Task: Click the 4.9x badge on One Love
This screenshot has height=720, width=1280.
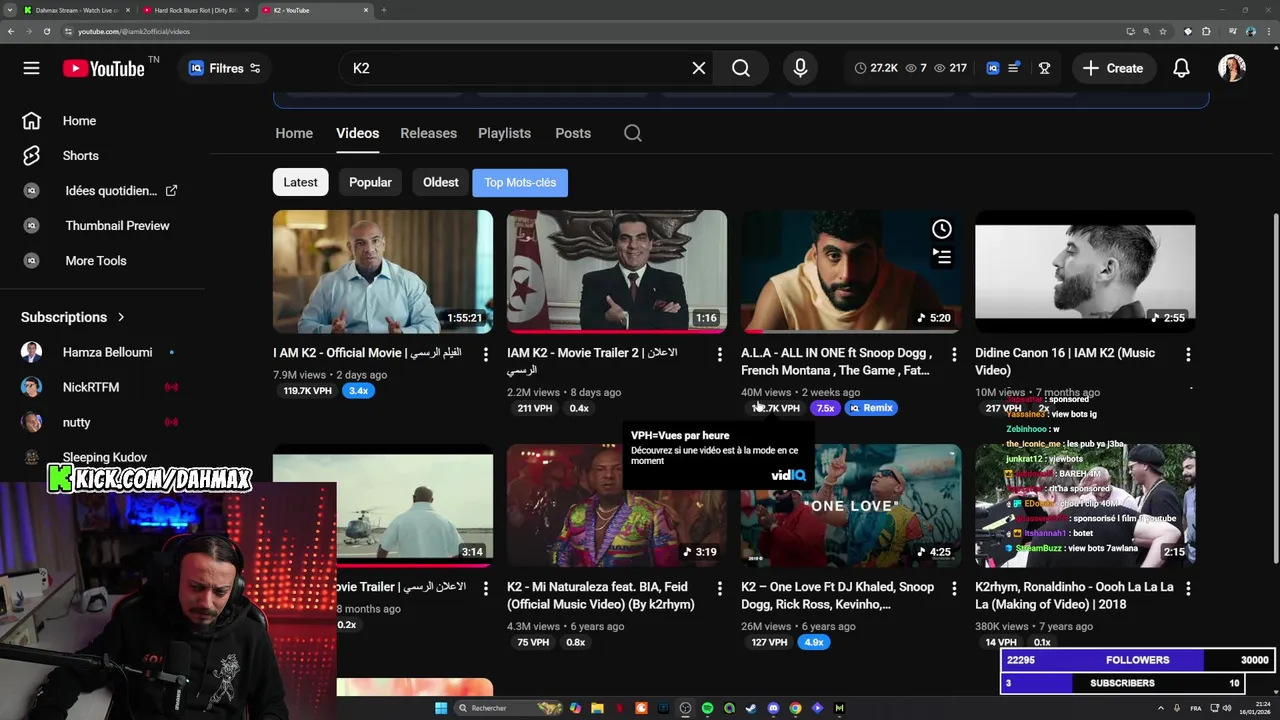Action: 814,642
